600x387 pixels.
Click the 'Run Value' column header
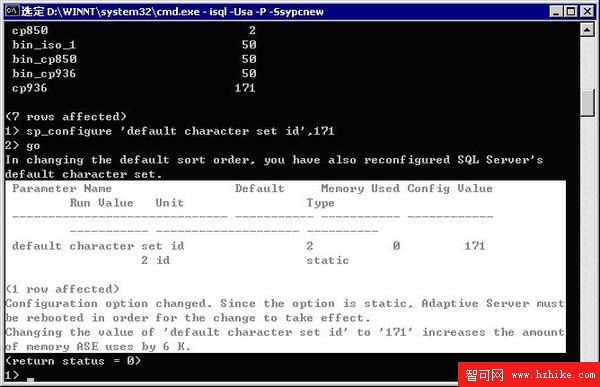[x=101, y=203]
